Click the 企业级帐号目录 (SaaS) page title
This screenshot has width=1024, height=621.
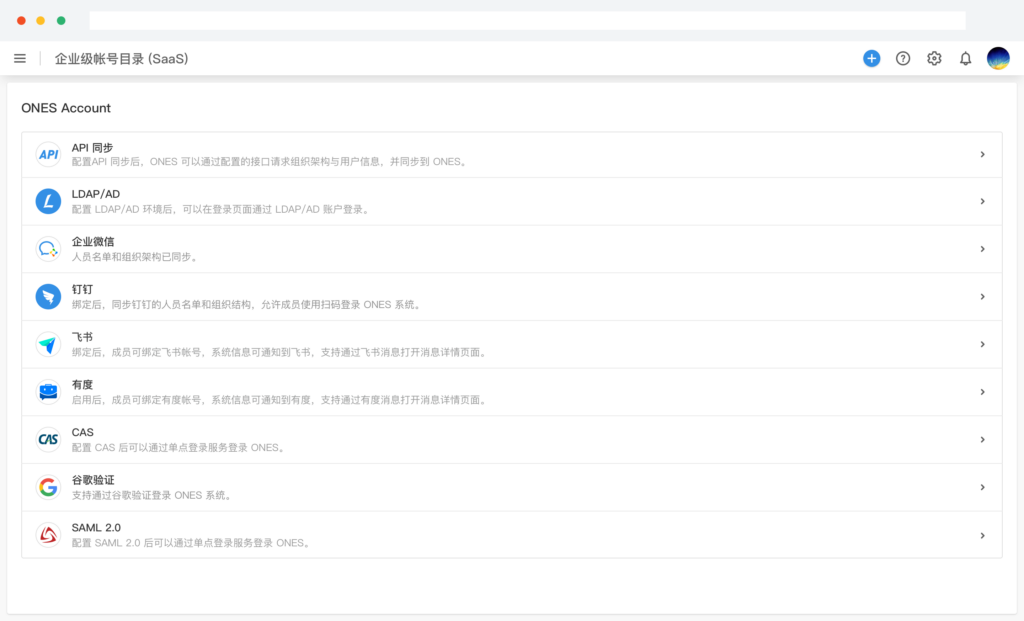121,59
